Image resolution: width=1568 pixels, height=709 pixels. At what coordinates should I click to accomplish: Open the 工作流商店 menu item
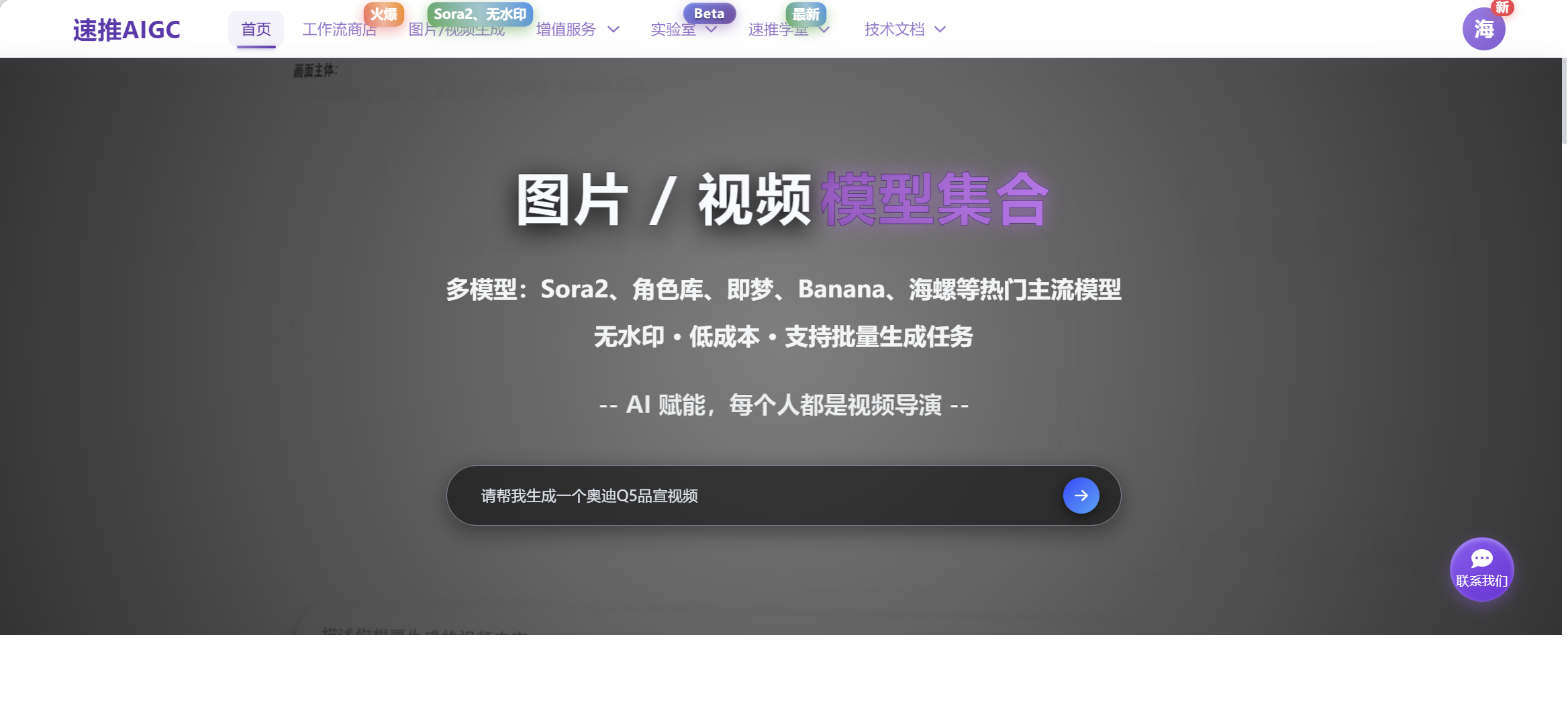(340, 29)
